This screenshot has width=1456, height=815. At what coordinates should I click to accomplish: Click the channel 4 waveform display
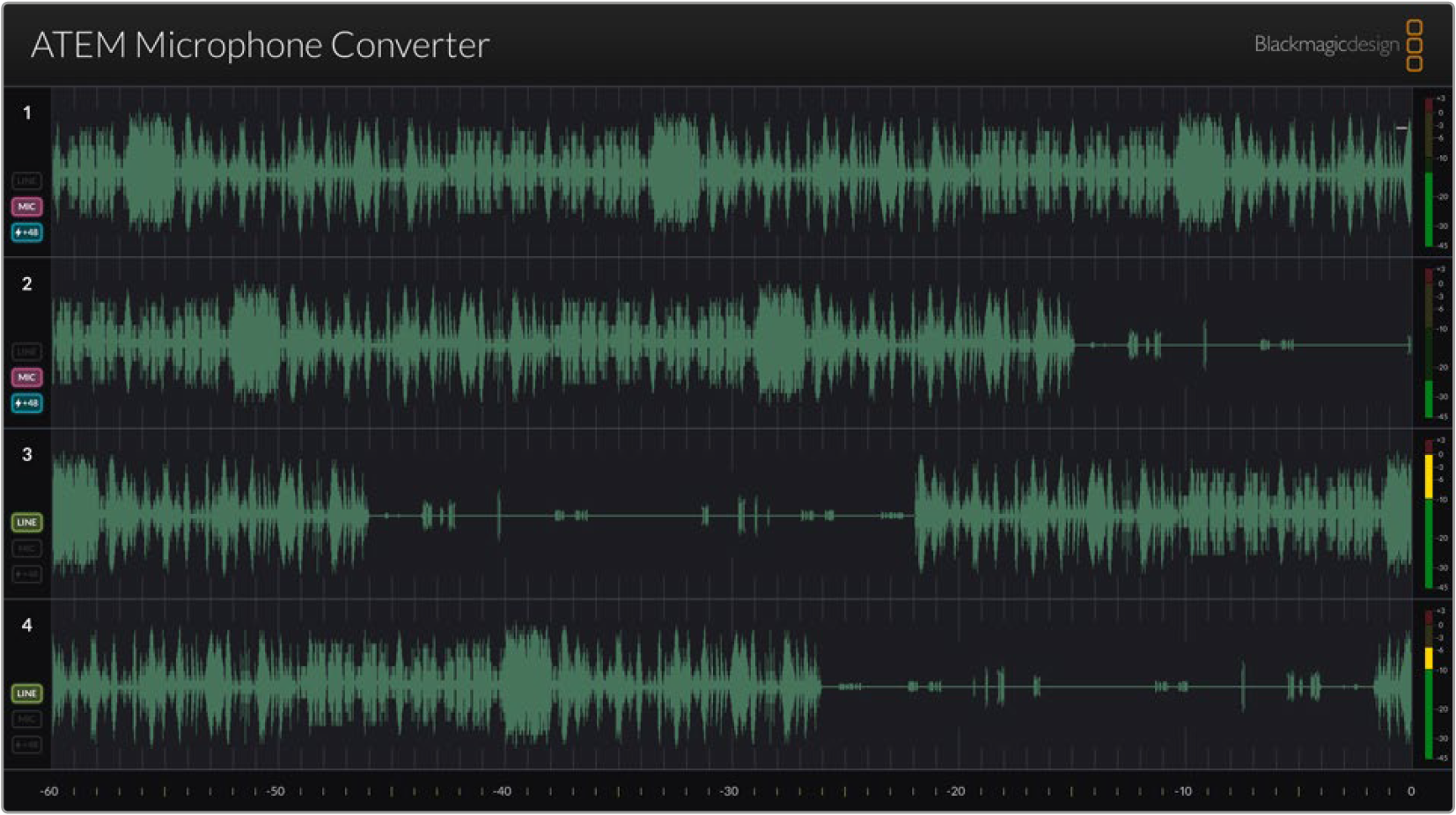tap(732, 684)
